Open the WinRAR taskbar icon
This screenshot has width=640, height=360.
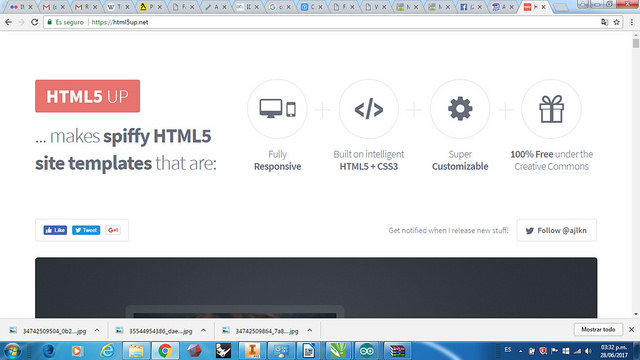pos(396,351)
